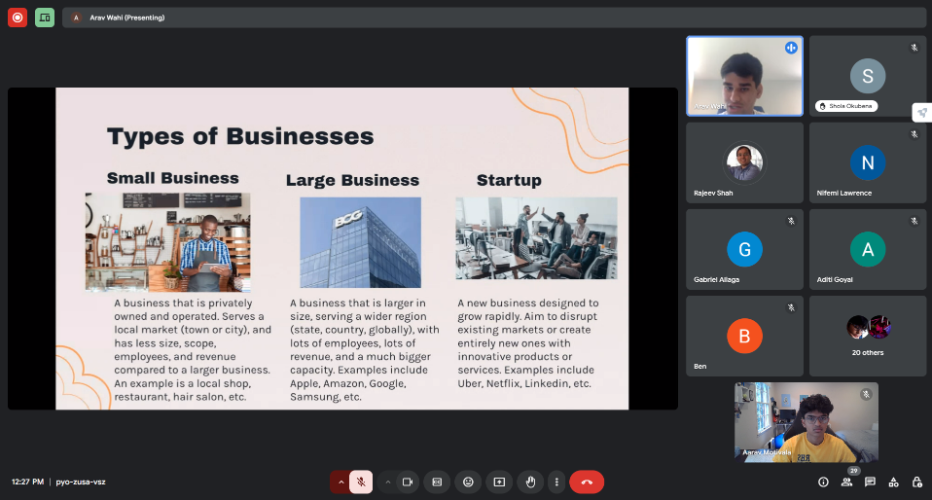This screenshot has width=932, height=500.
Task: Select Rajeev Shah's participant tile
Action: pos(744,163)
